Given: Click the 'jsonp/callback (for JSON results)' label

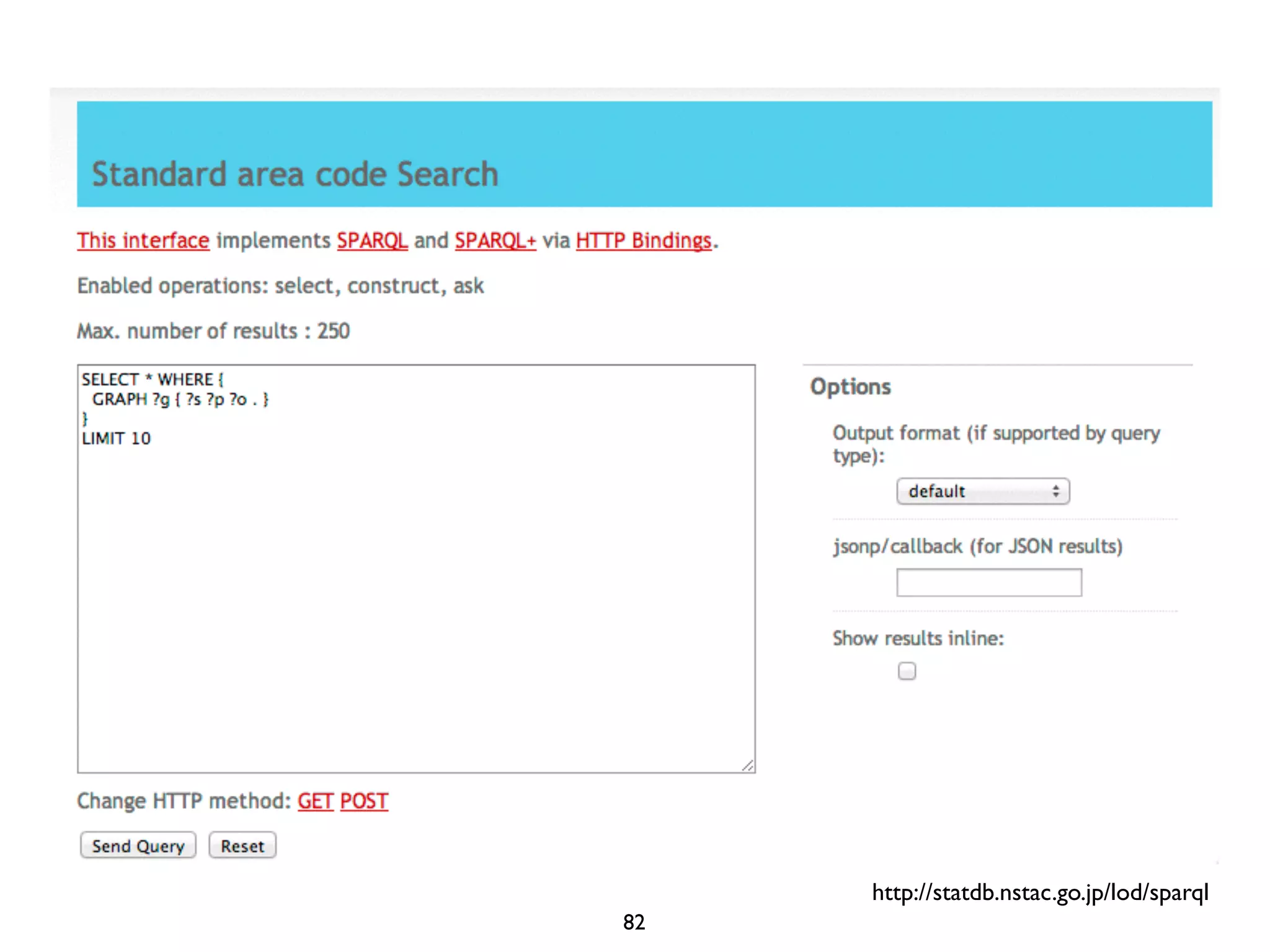Looking at the screenshot, I should tap(978, 546).
